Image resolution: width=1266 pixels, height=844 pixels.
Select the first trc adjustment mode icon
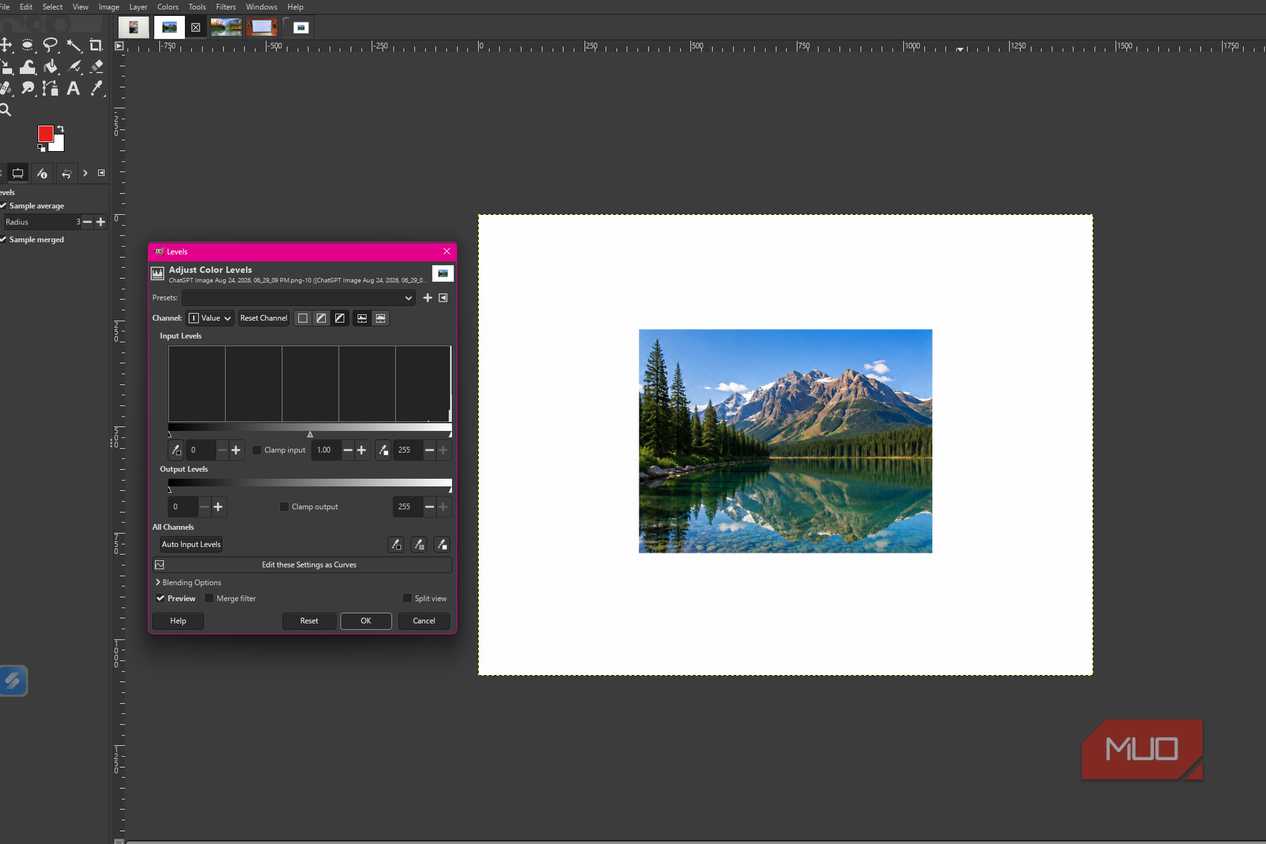pyautogui.click(x=303, y=318)
